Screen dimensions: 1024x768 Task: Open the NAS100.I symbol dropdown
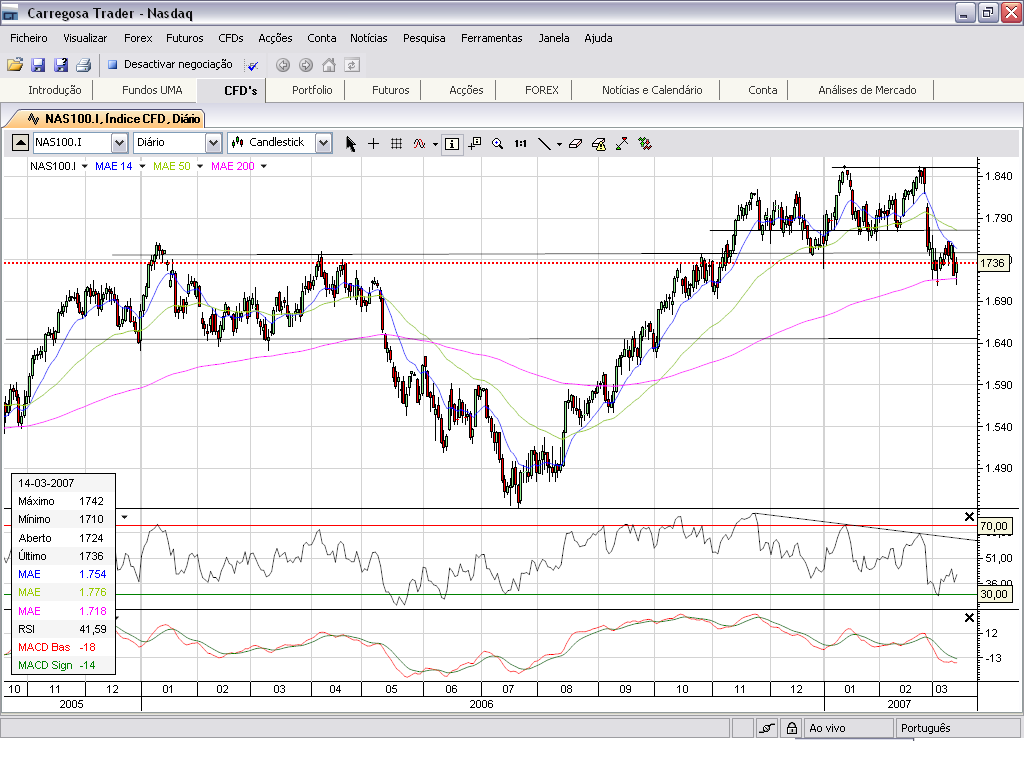[x=121, y=143]
